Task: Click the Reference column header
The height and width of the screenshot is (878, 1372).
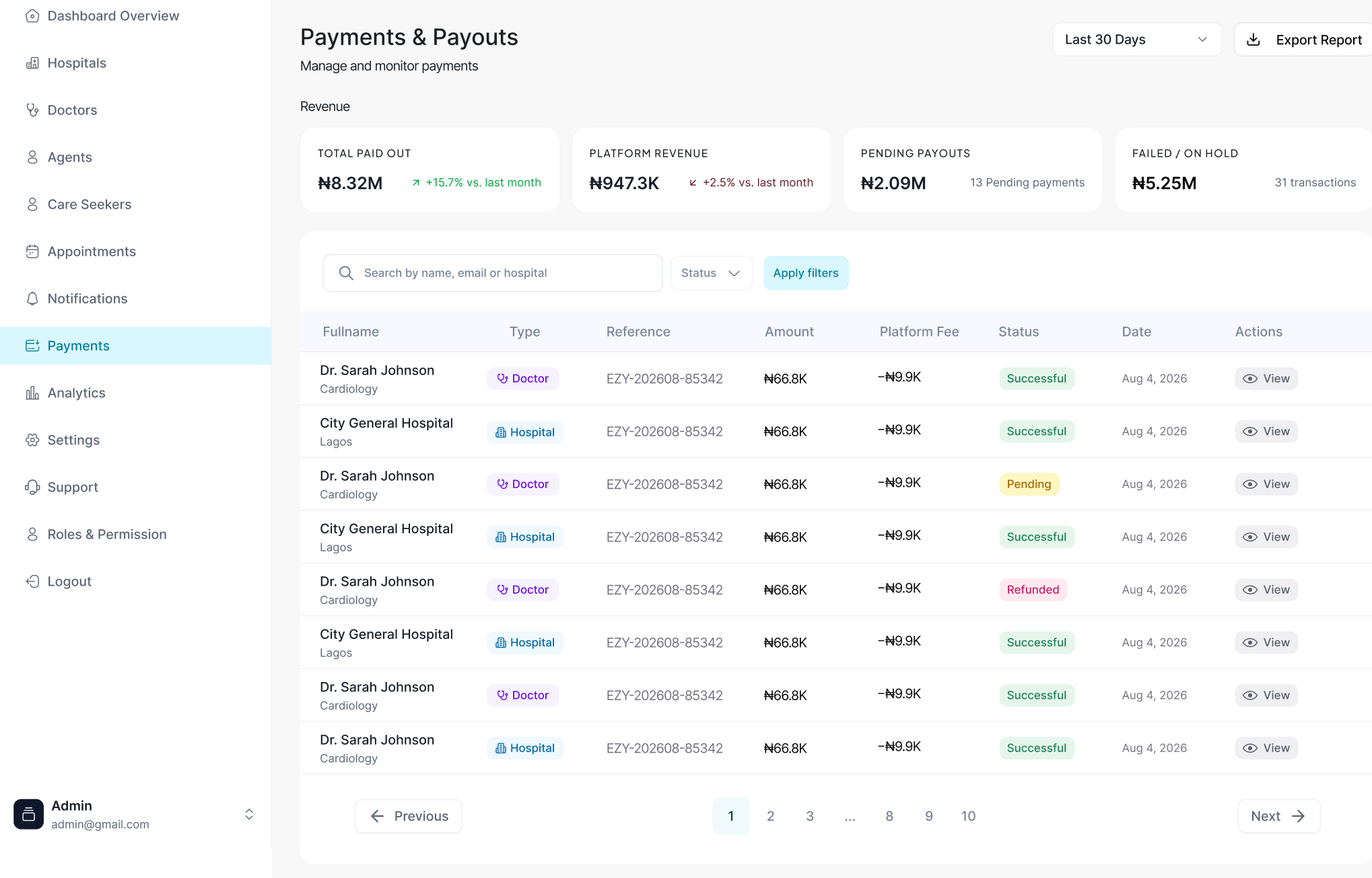Action: tap(638, 331)
